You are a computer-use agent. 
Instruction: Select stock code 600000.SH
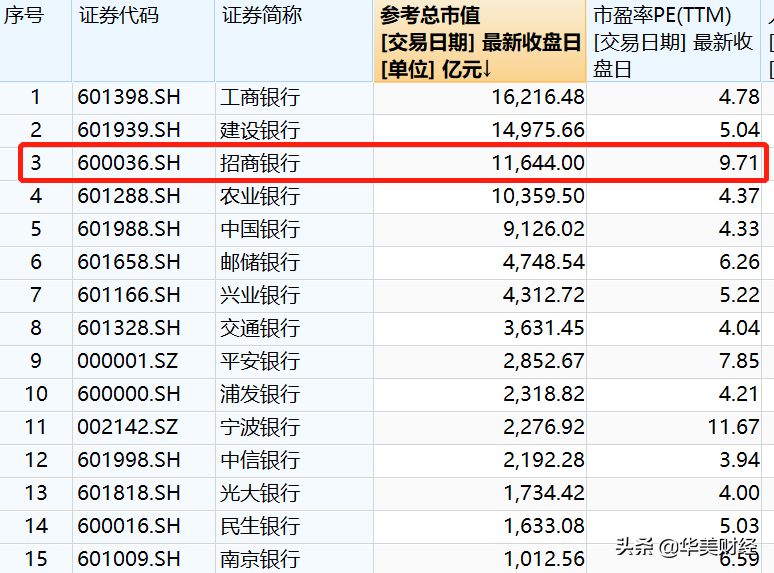tap(129, 394)
